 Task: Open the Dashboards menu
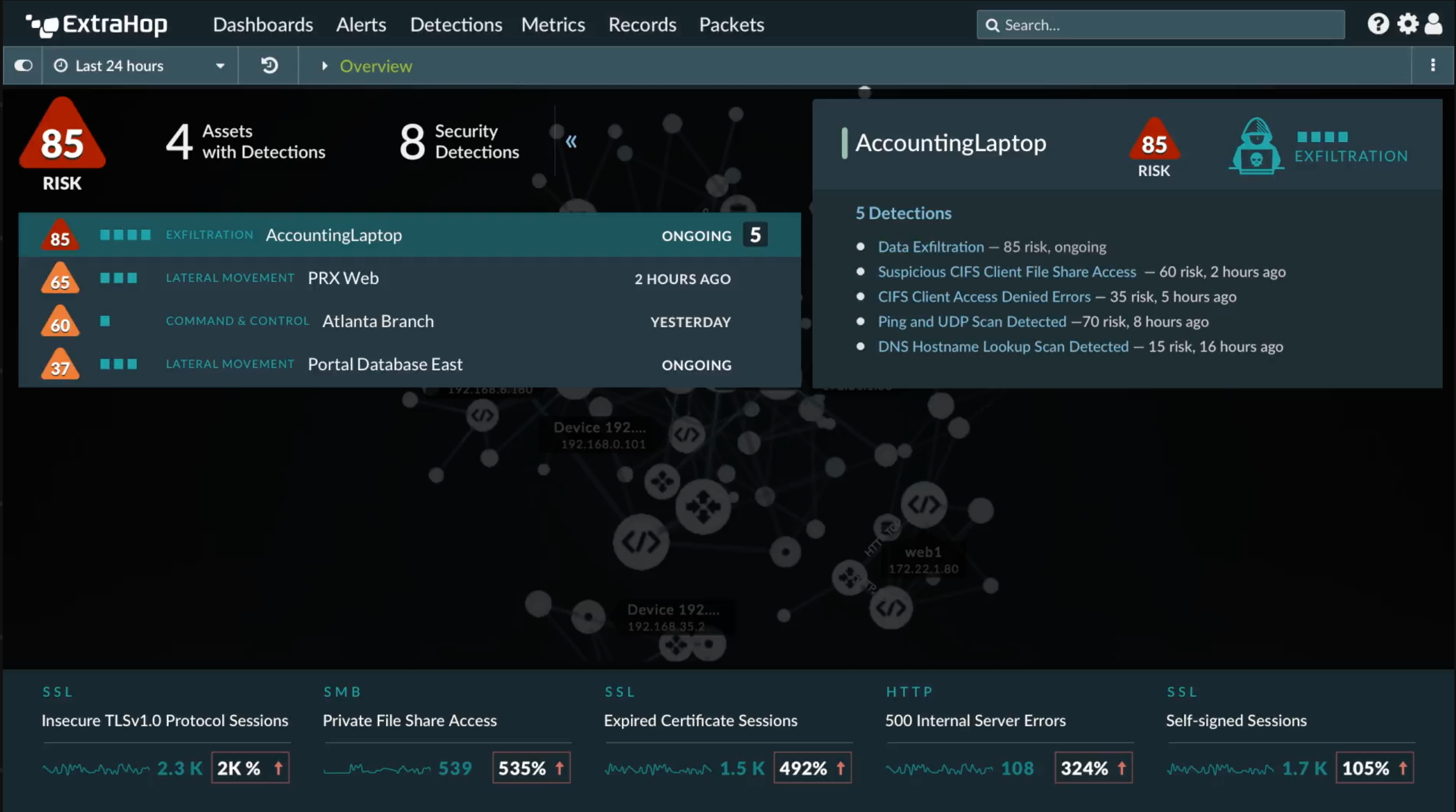[x=263, y=25]
